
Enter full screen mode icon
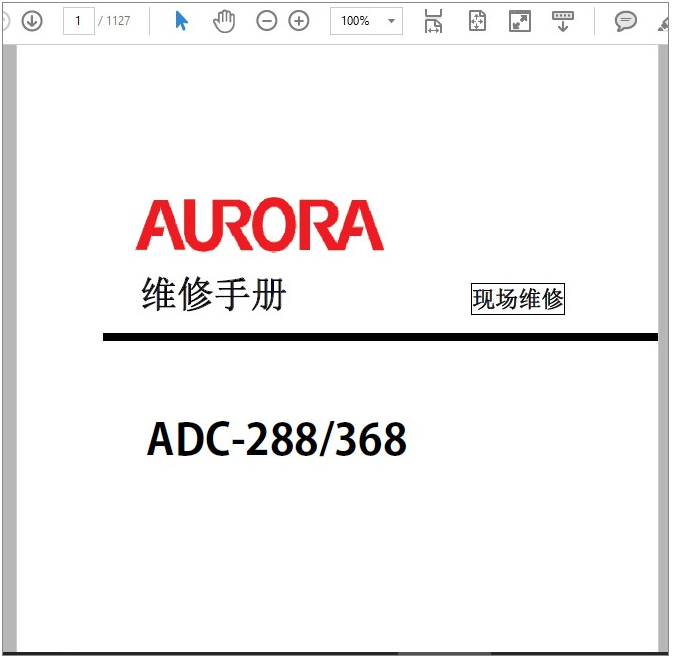(x=520, y=21)
